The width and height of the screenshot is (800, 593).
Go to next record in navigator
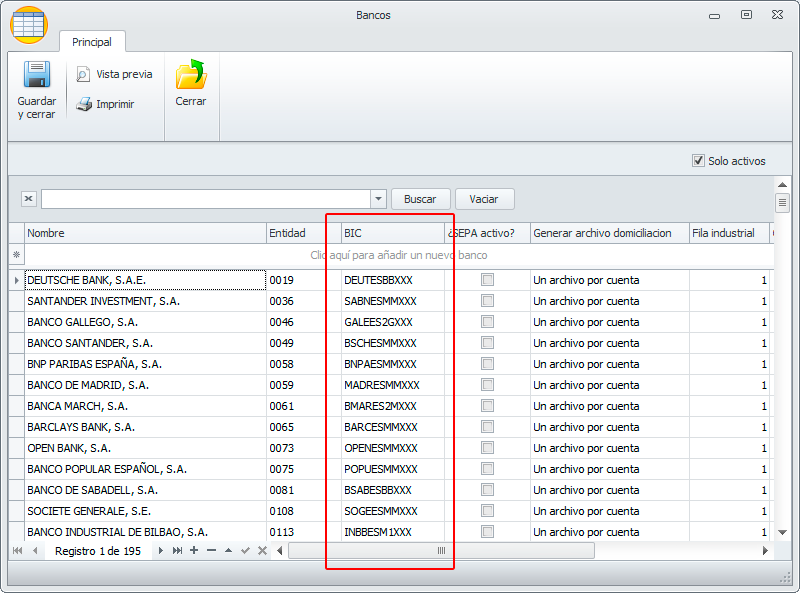(x=161, y=551)
